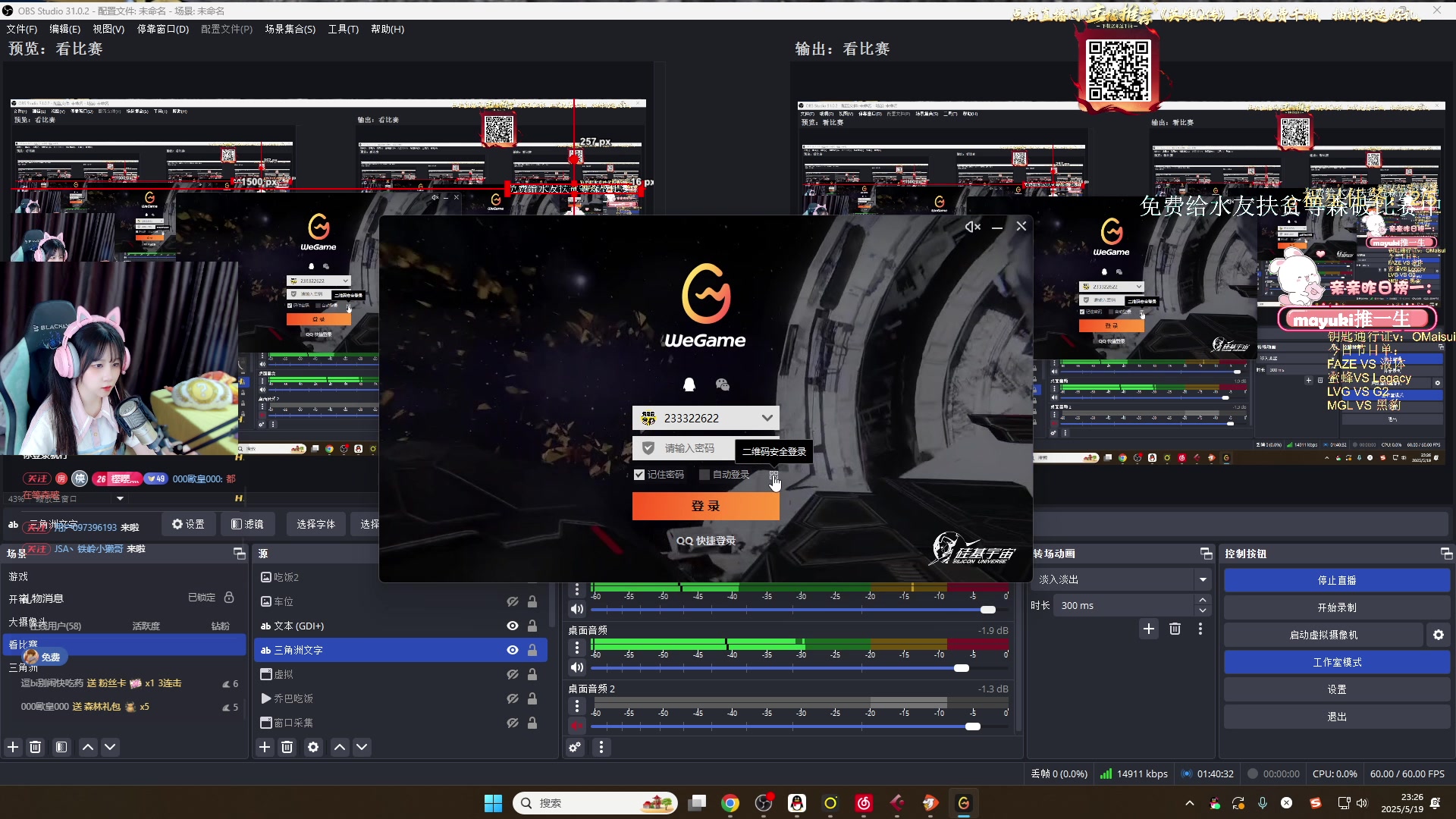Click the 桌面音频 volume slider handle

click(962, 668)
